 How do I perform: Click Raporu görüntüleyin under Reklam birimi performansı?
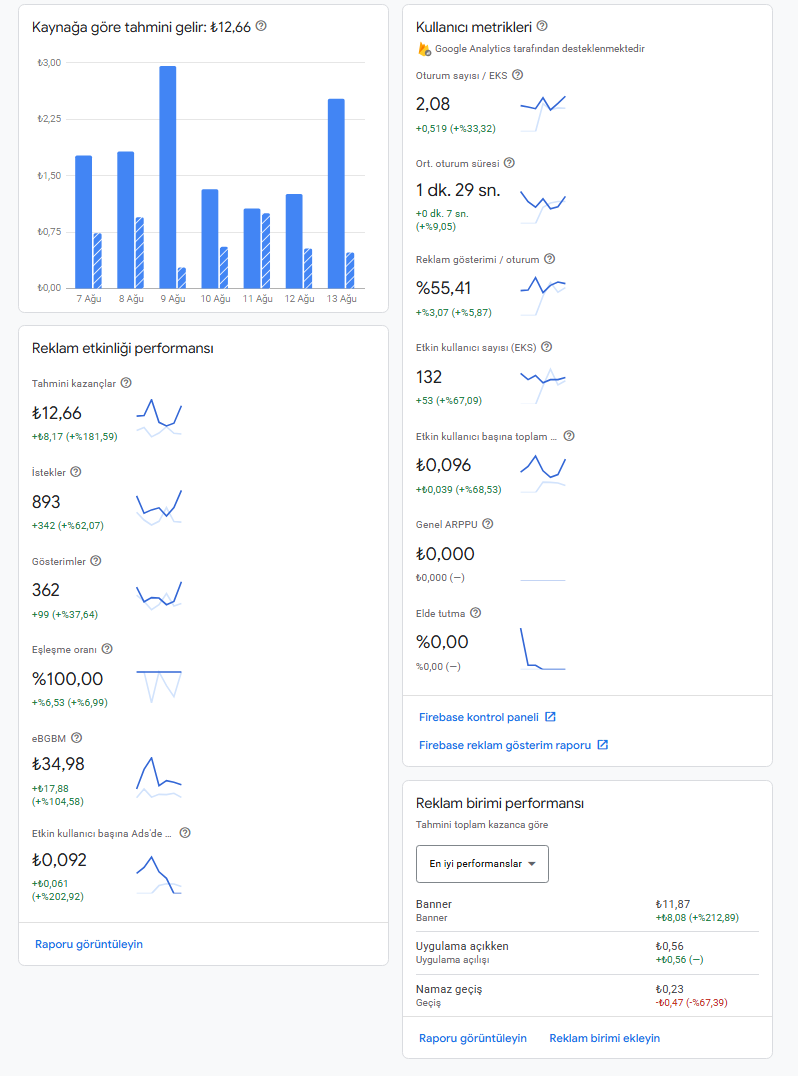point(473,1038)
